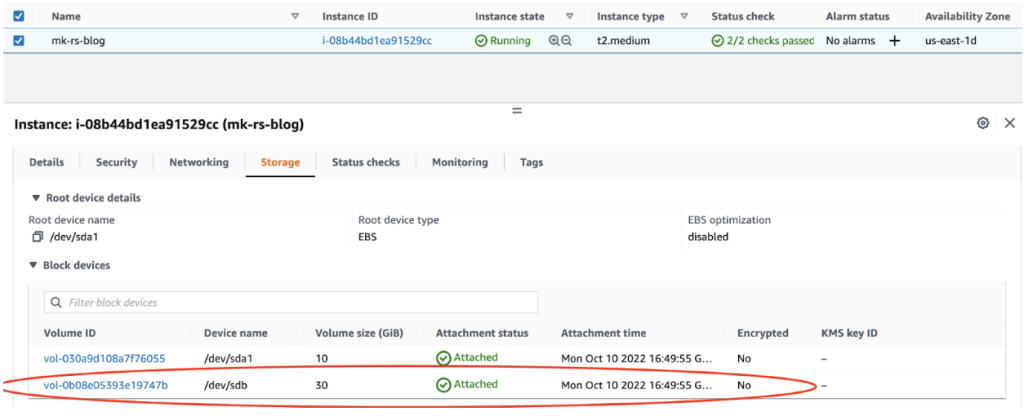Click the Name column sort arrow

(294, 17)
